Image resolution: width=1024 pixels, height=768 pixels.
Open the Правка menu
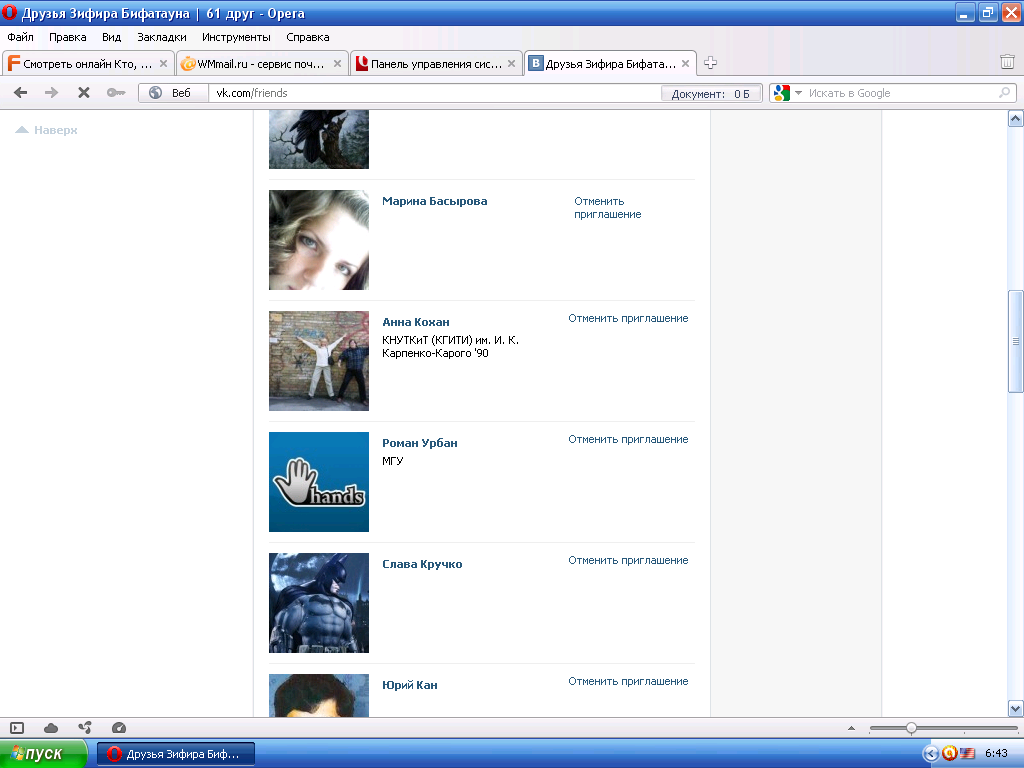tap(67, 37)
